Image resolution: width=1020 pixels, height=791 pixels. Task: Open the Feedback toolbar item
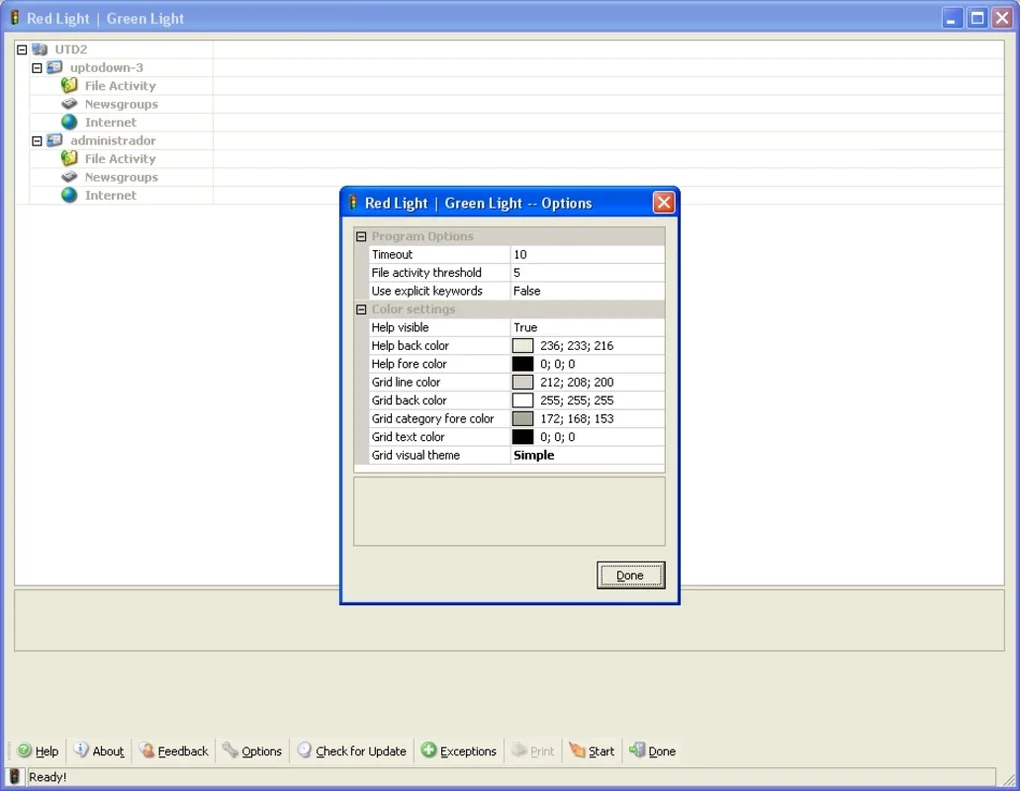point(174,751)
